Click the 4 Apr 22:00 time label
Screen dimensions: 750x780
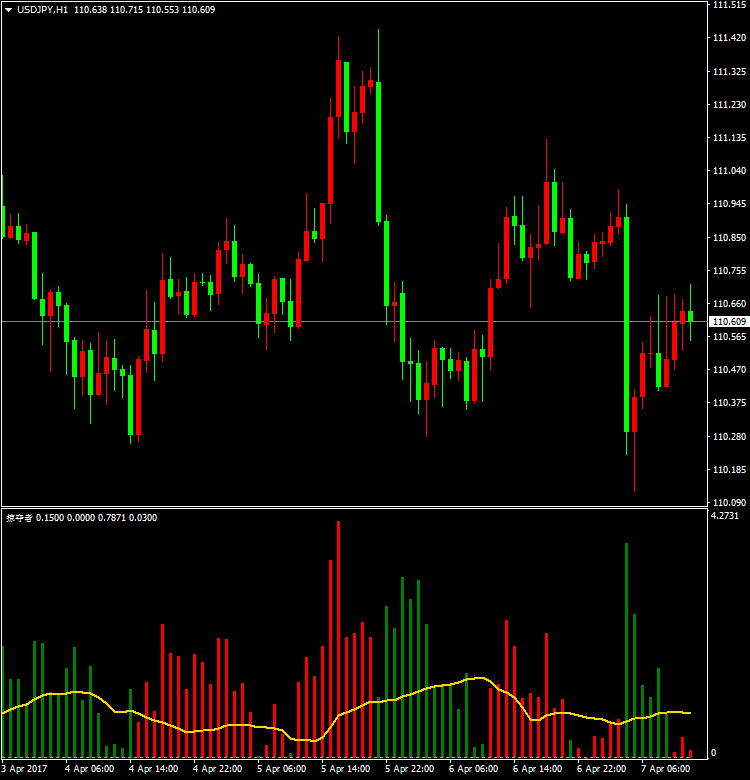[216, 769]
